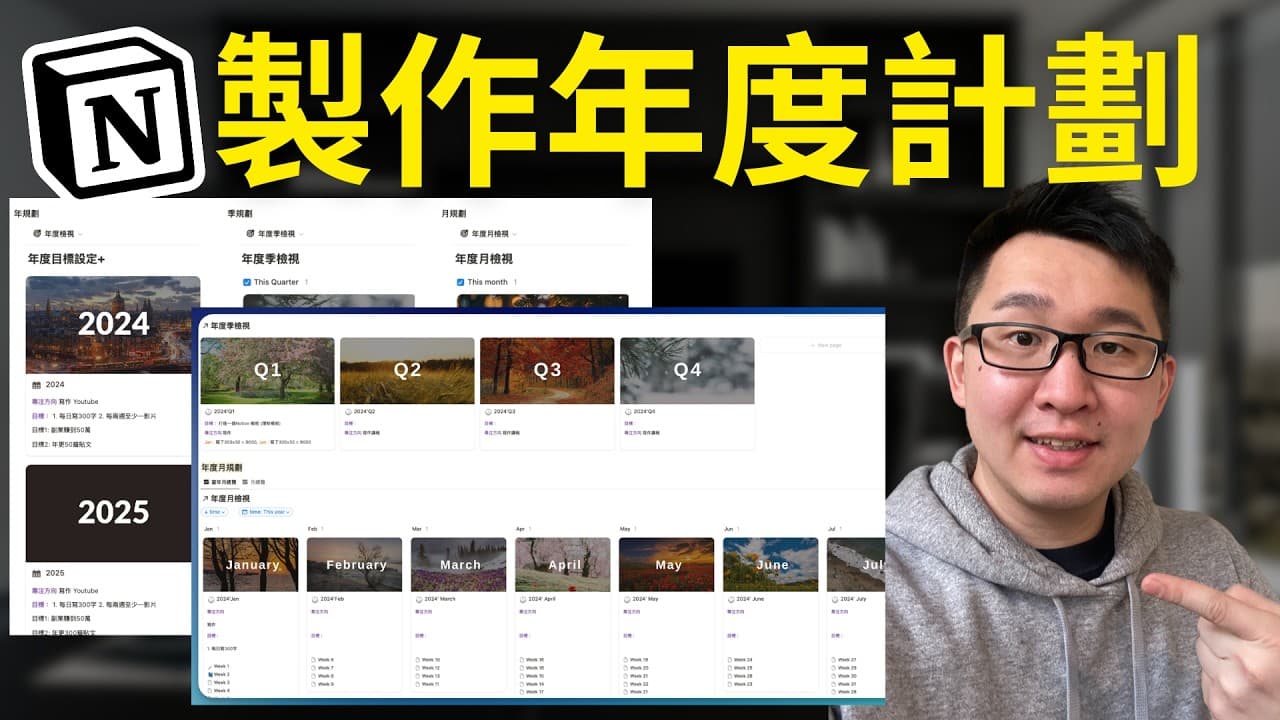Viewport: 1280px width, 720px height.
Task: Click the page icon beside Week 1 under January
Action: (x=209, y=664)
